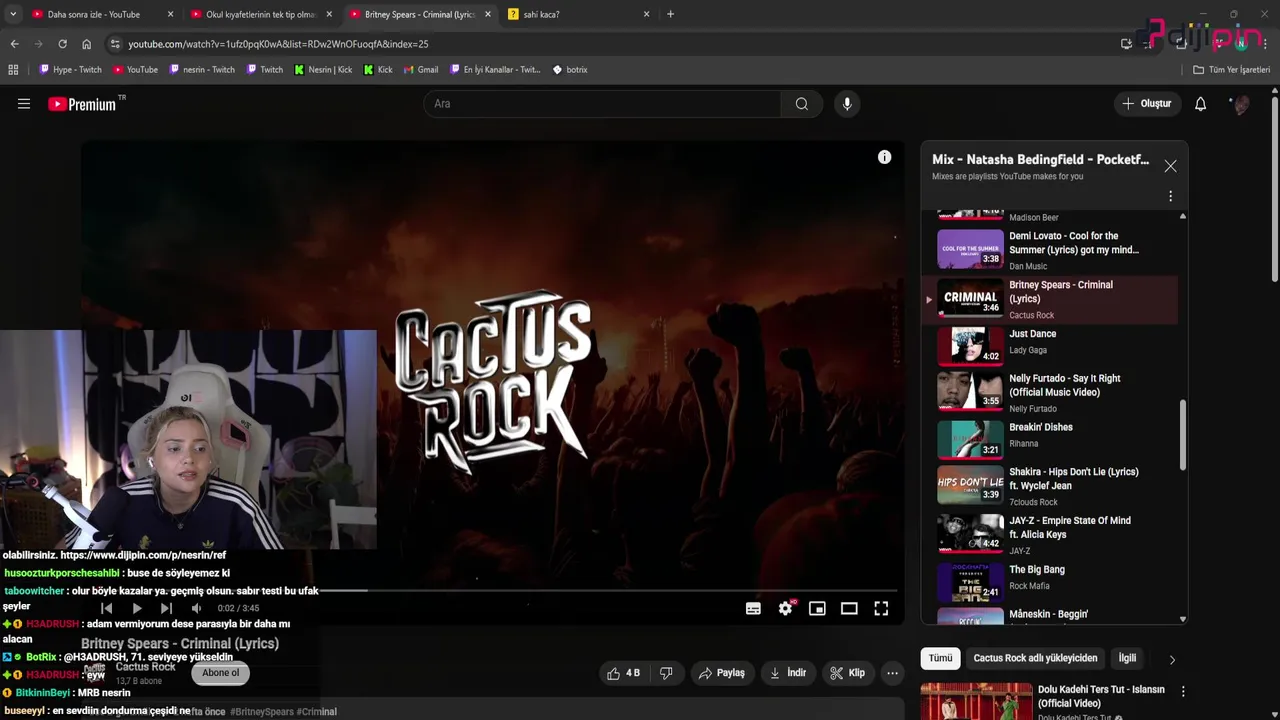Open the apps grid in bookmarks bar
1280x720 pixels.
13,70
